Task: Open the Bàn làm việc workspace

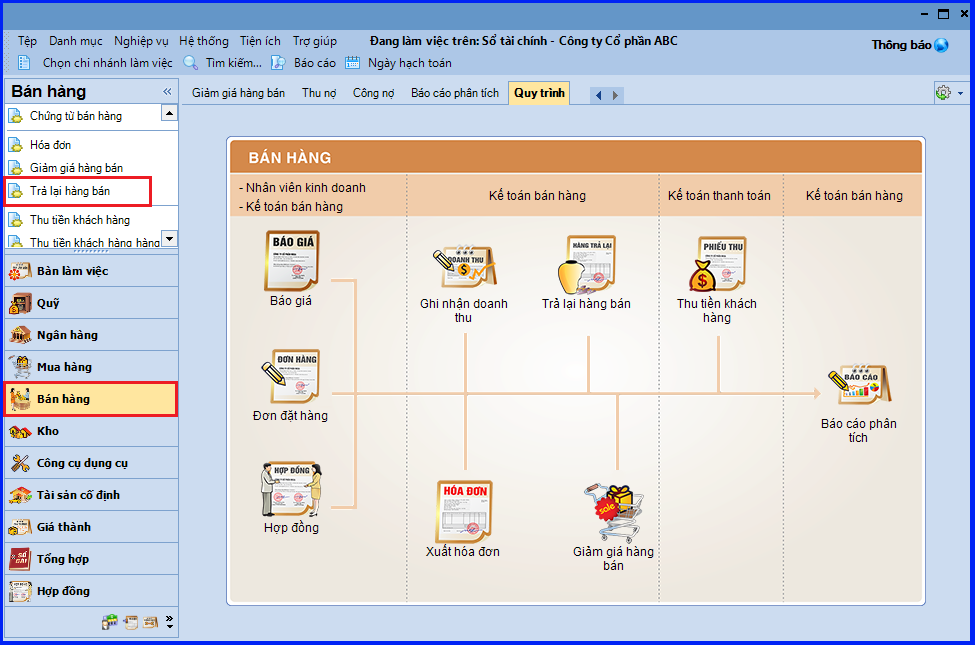Action: pos(91,271)
